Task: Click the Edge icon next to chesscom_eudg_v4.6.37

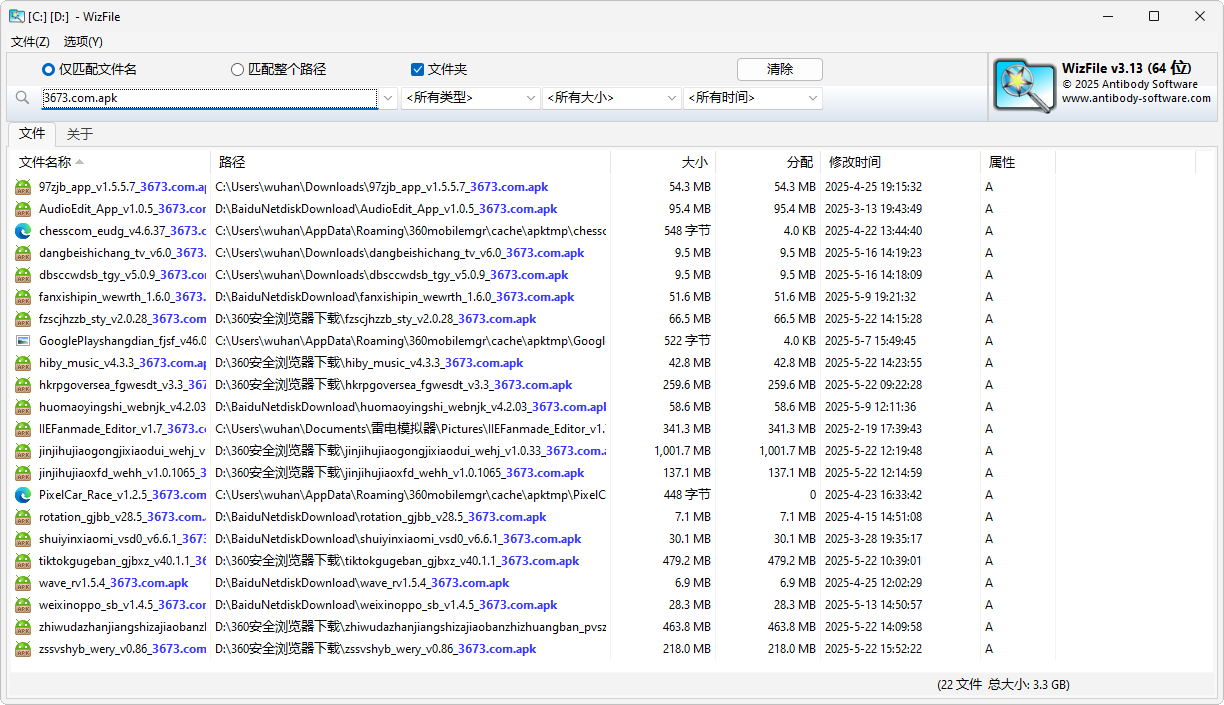Action: coord(23,231)
